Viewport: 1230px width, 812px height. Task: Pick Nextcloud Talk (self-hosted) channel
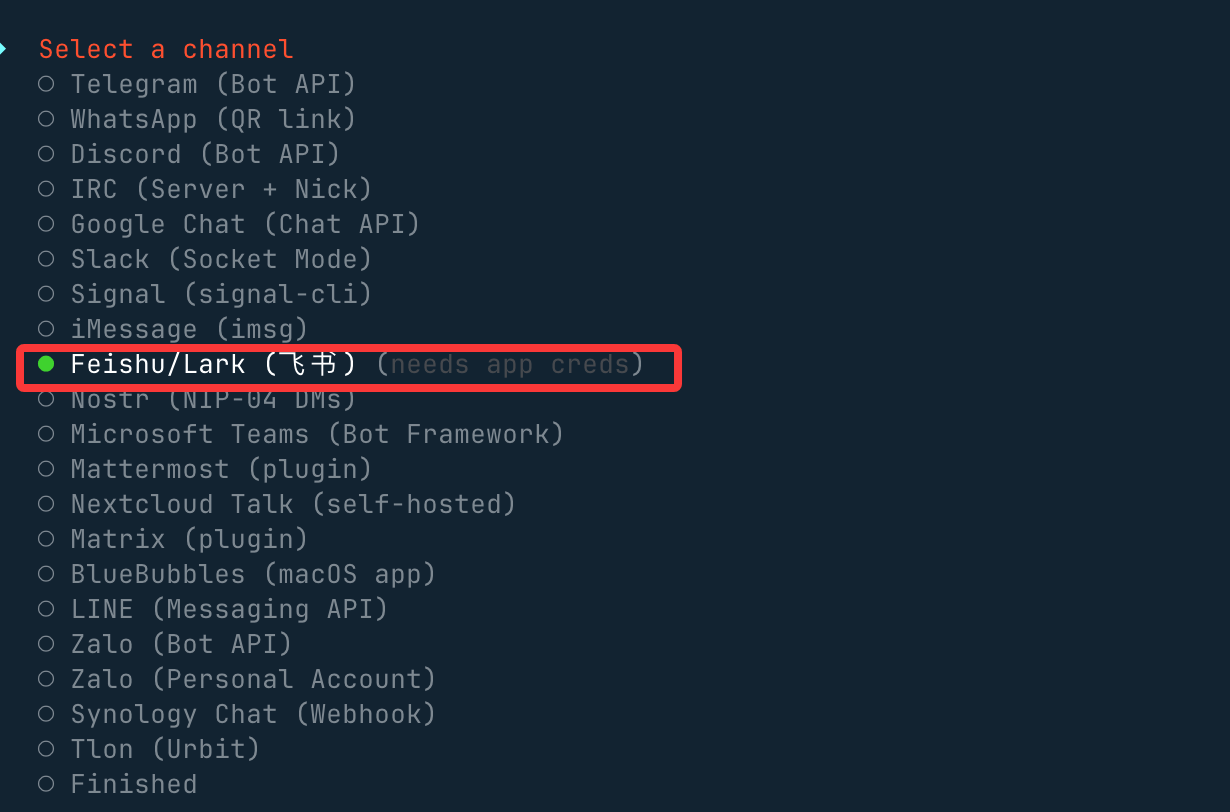point(46,504)
